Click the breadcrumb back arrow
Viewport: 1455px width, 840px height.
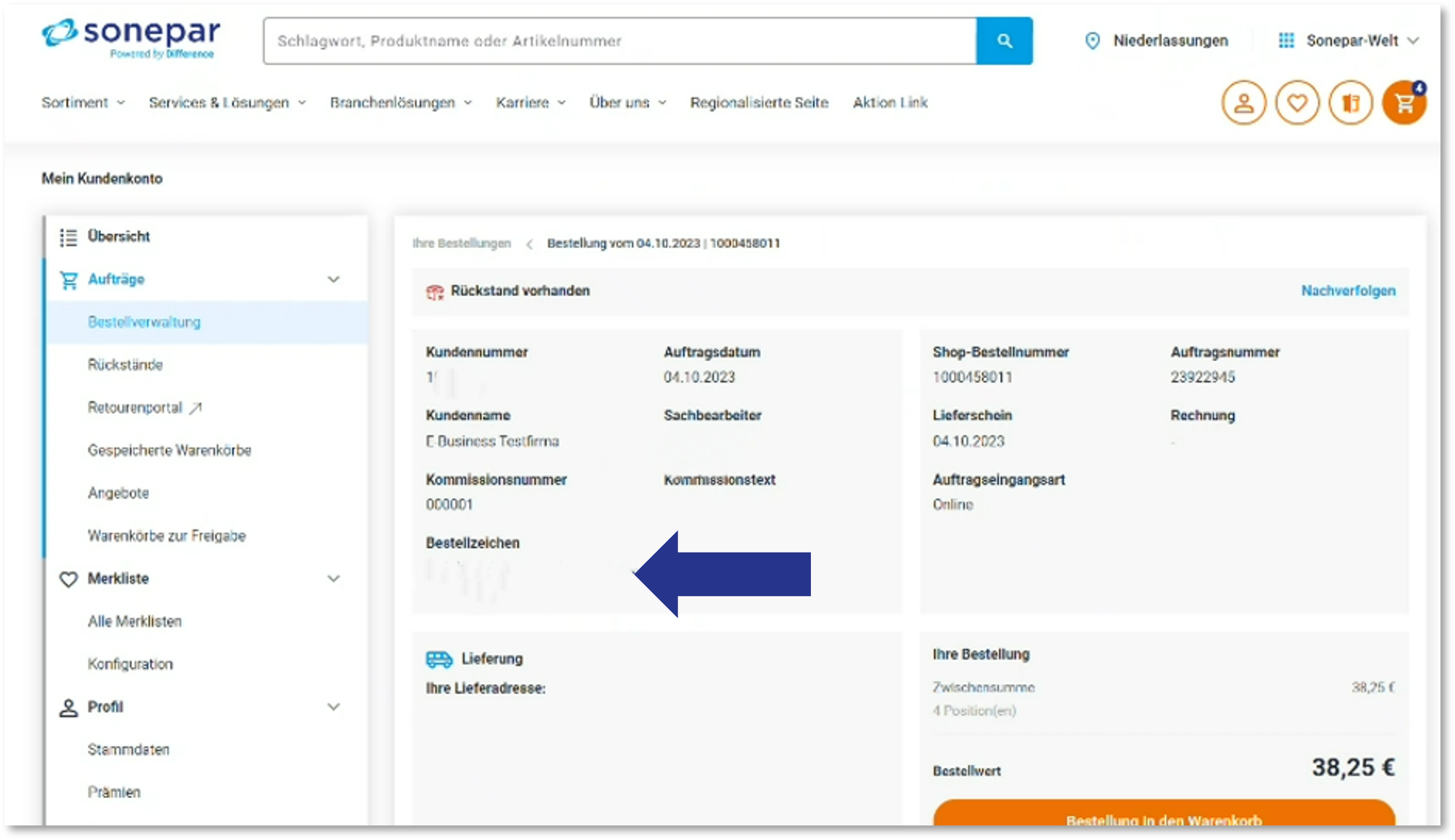point(529,244)
